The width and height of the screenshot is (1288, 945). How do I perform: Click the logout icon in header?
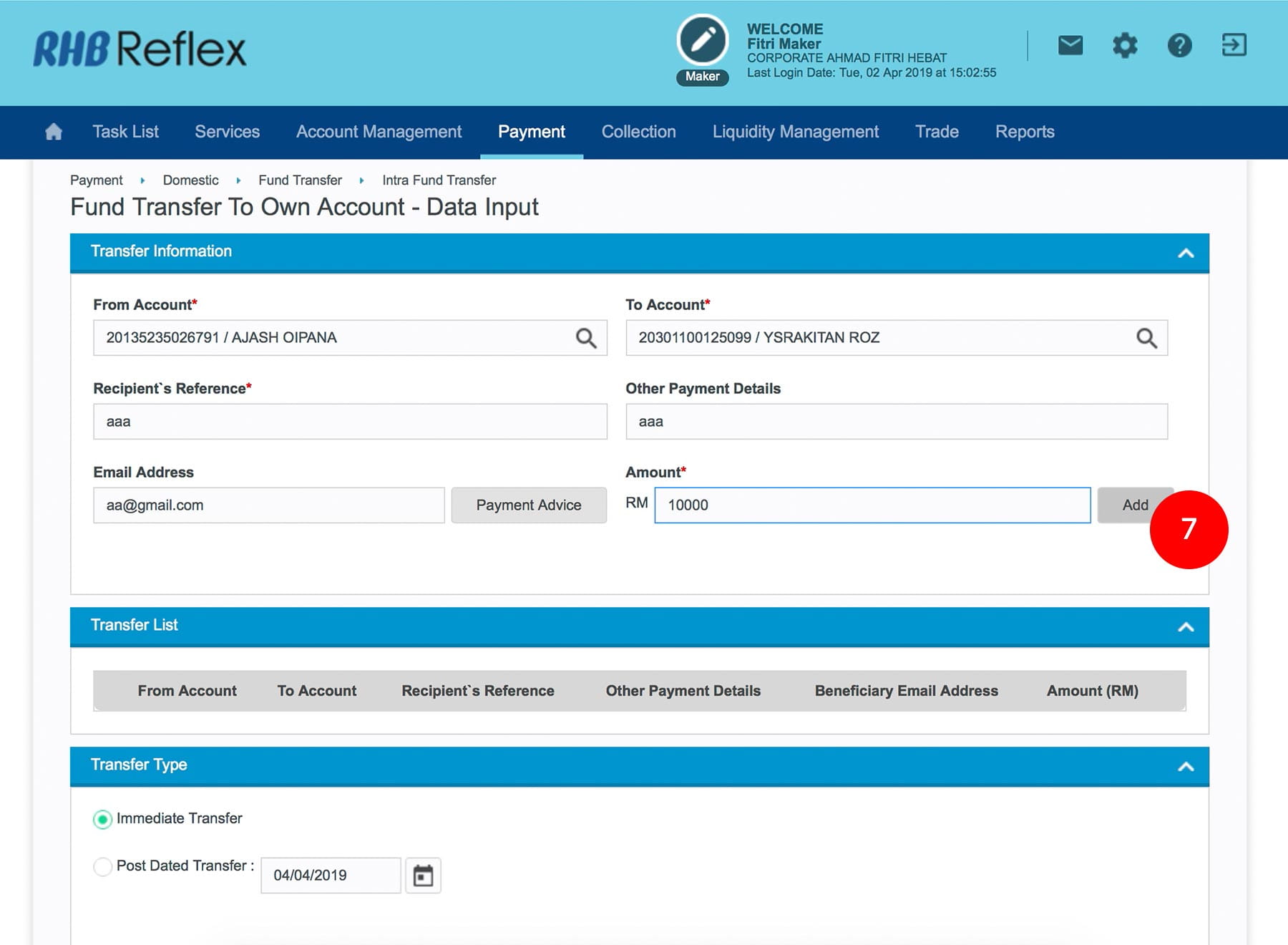point(1234,46)
